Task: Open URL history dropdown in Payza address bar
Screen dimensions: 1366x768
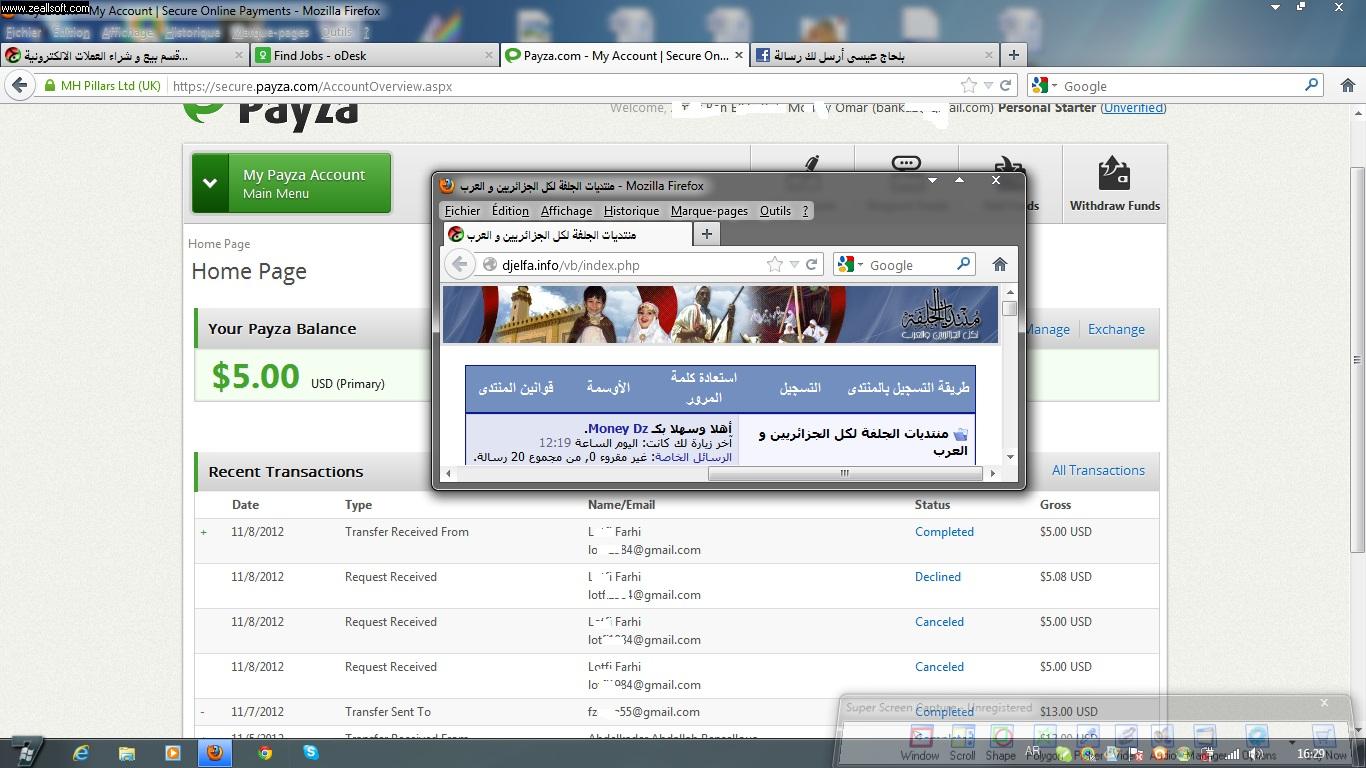Action: [988, 86]
